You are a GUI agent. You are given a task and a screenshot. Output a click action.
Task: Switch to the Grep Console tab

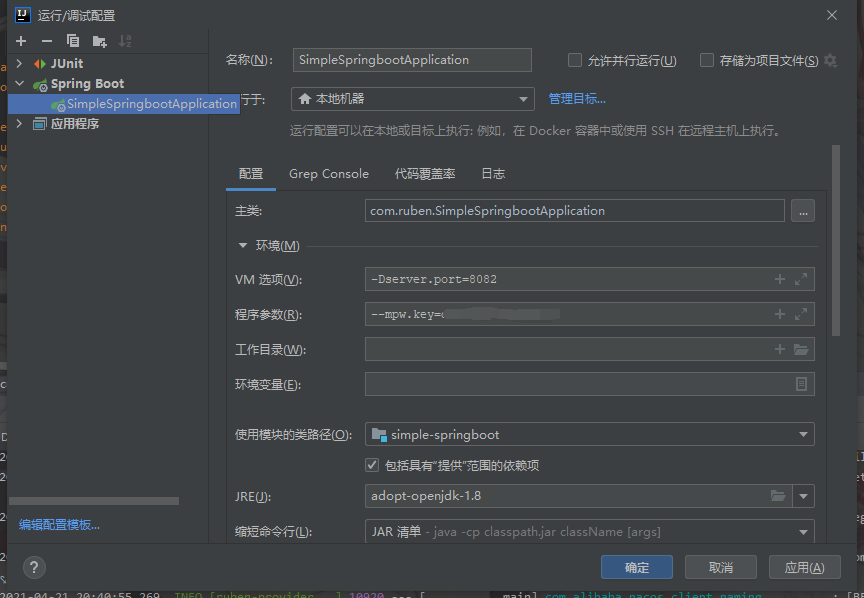click(x=329, y=174)
